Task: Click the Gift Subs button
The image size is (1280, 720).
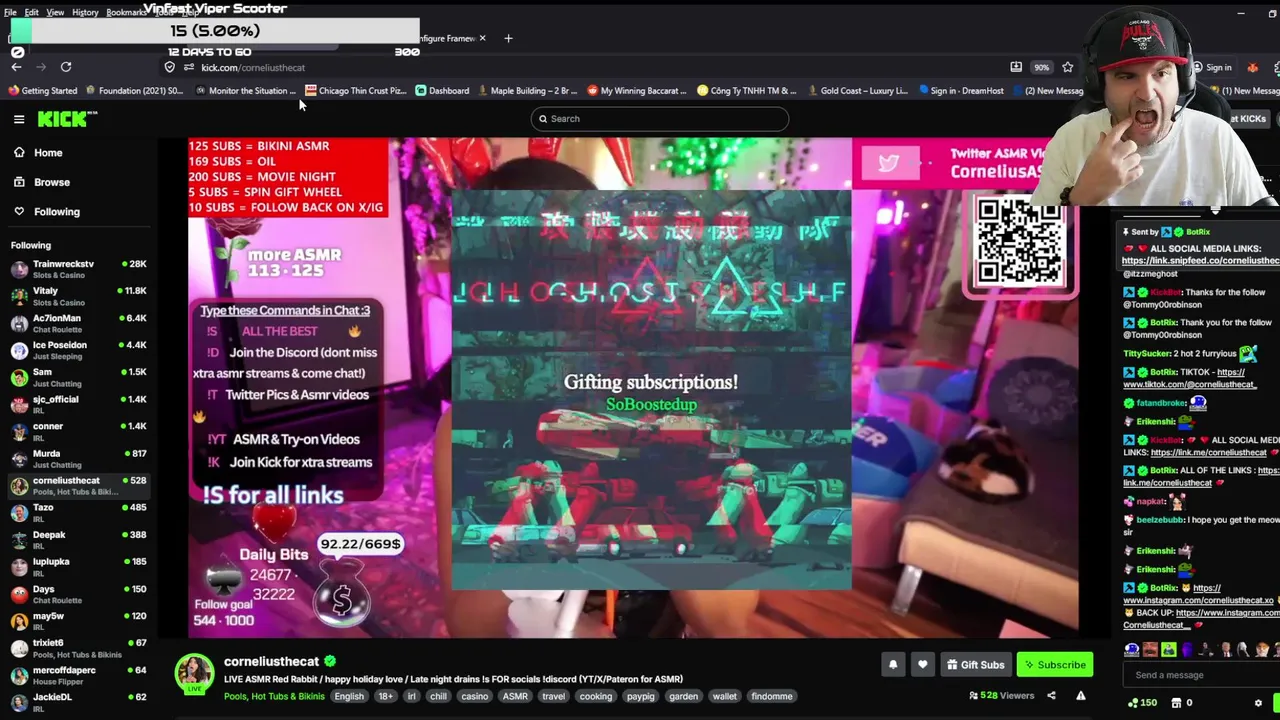Action: 975,664
